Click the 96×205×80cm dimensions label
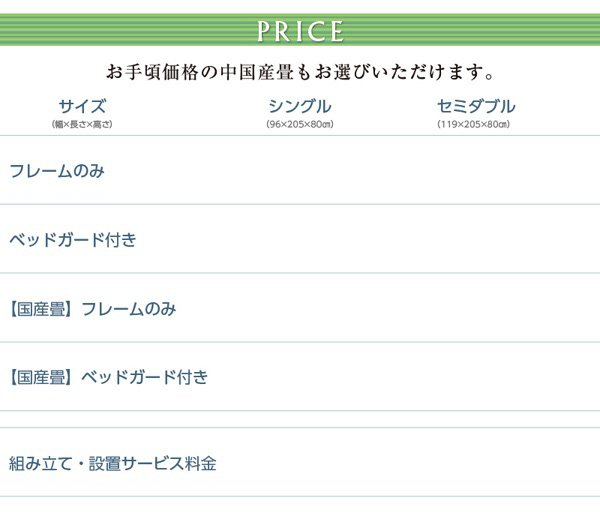The height and width of the screenshot is (516, 600). (x=299, y=124)
